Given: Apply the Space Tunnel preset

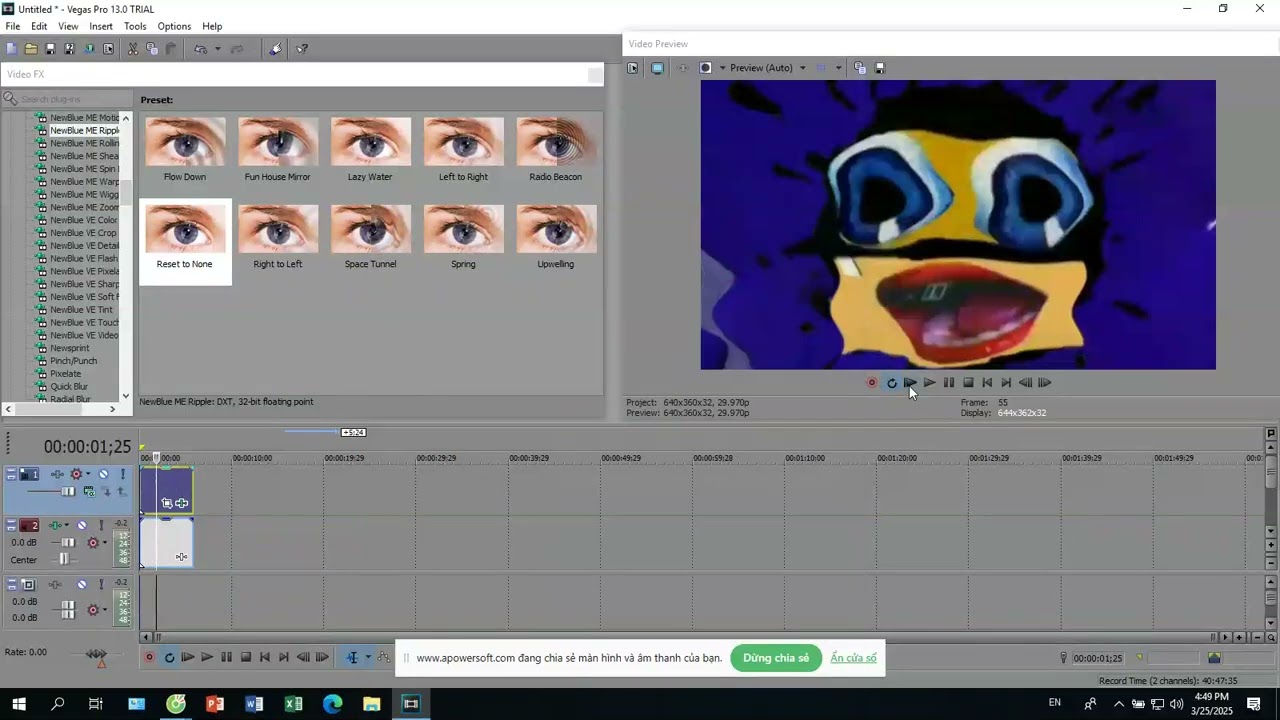Looking at the screenshot, I should click(x=371, y=229).
